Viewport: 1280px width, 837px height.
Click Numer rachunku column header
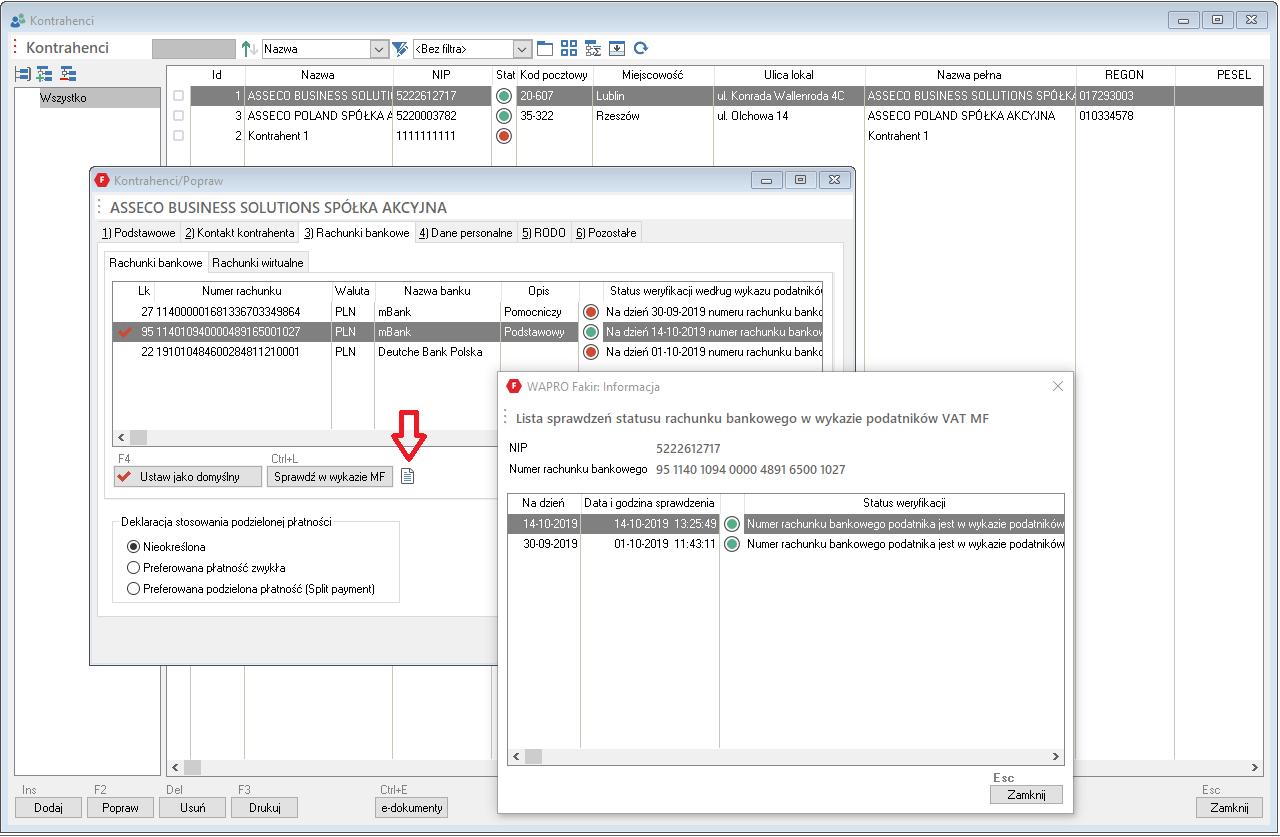(241, 290)
